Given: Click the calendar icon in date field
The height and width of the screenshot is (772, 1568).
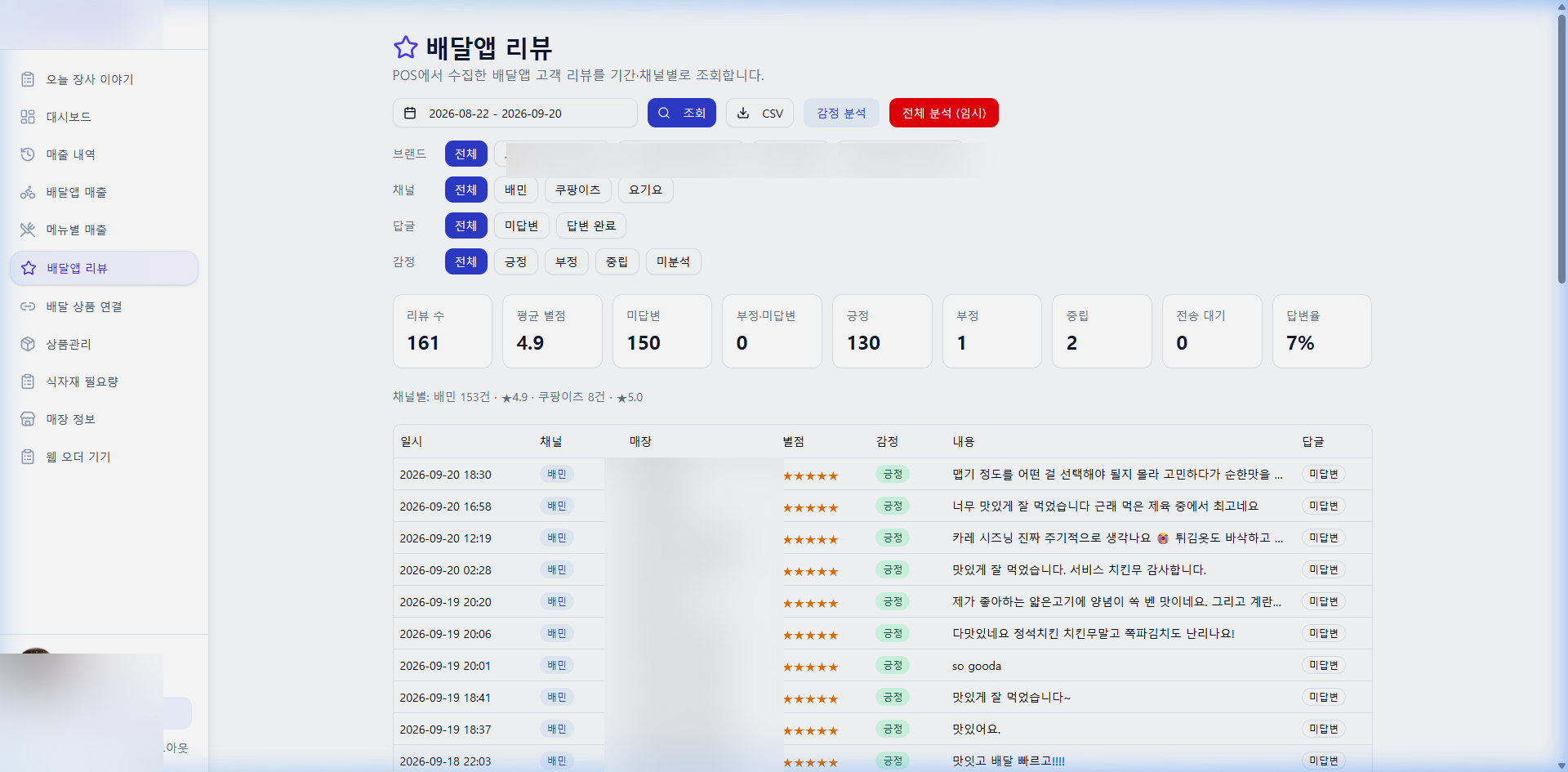Looking at the screenshot, I should click(410, 113).
